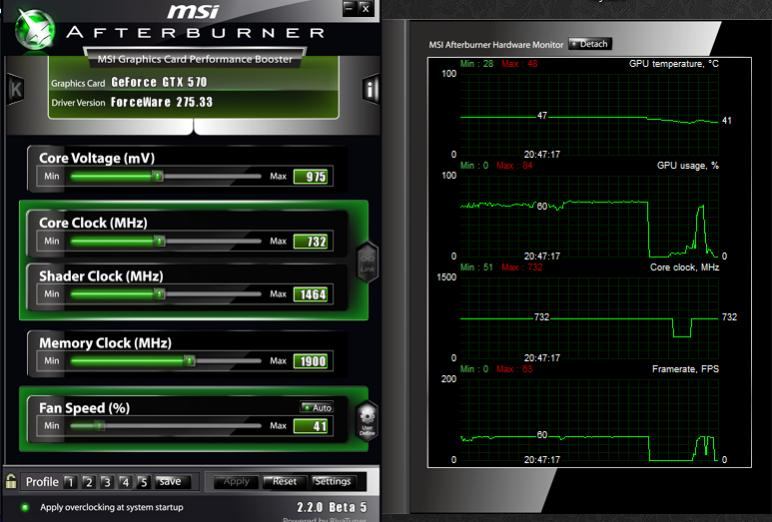Click the Core Clock slider handle

tap(159, 241)
